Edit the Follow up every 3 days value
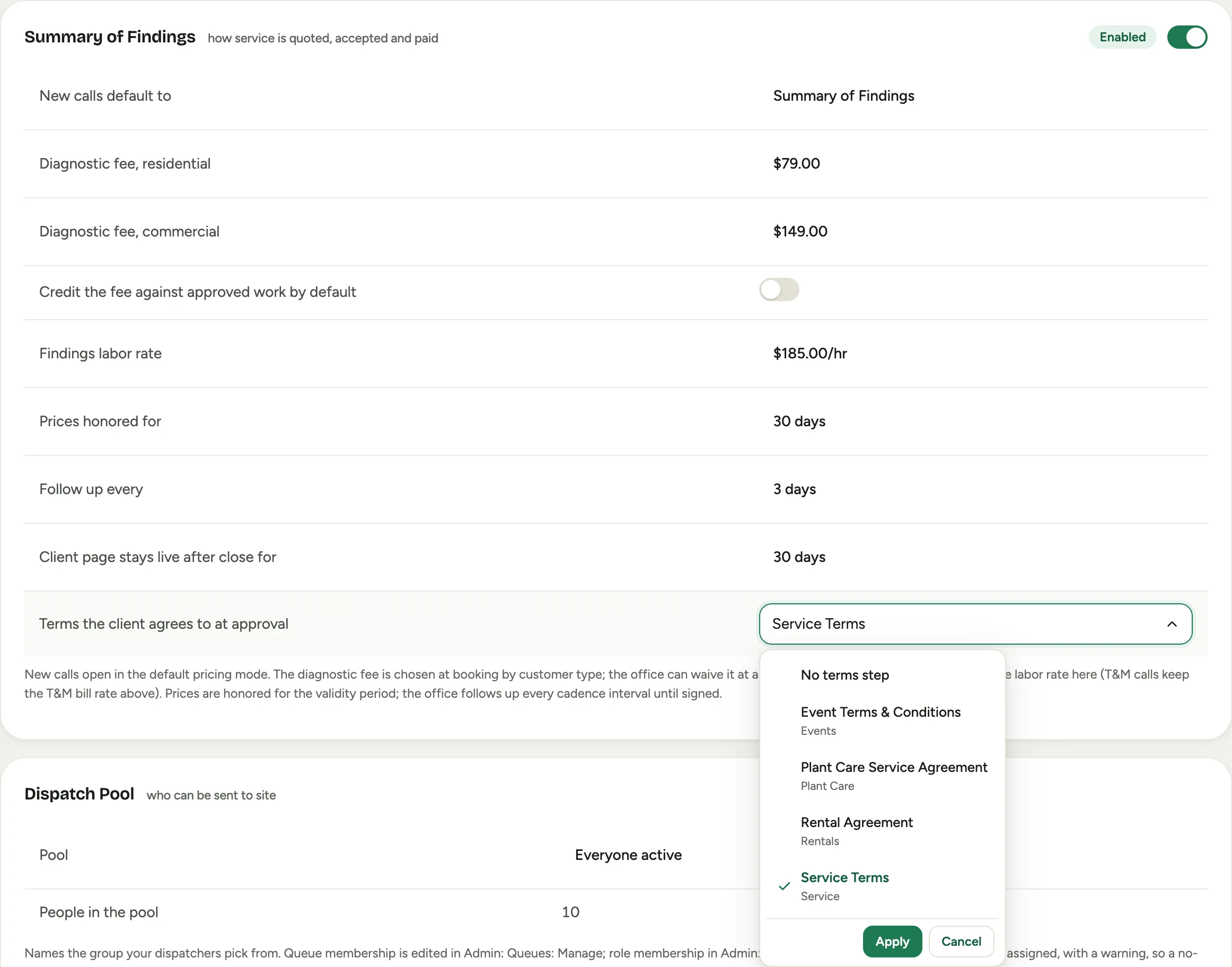 pos(794,489)
